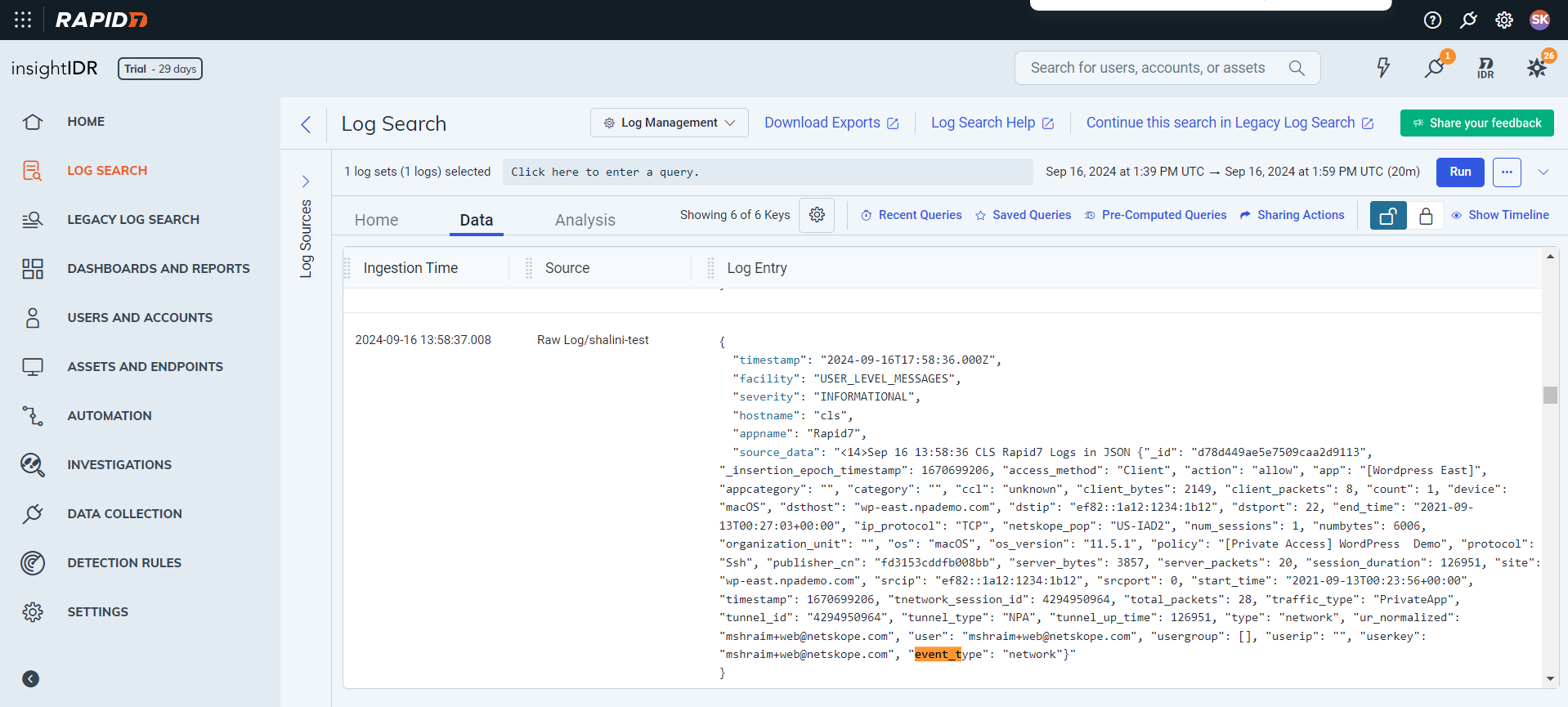Open INVESTIGATIONS menu item
The height and width of the screenshot is (707, 1568).
tap(119, 465)
